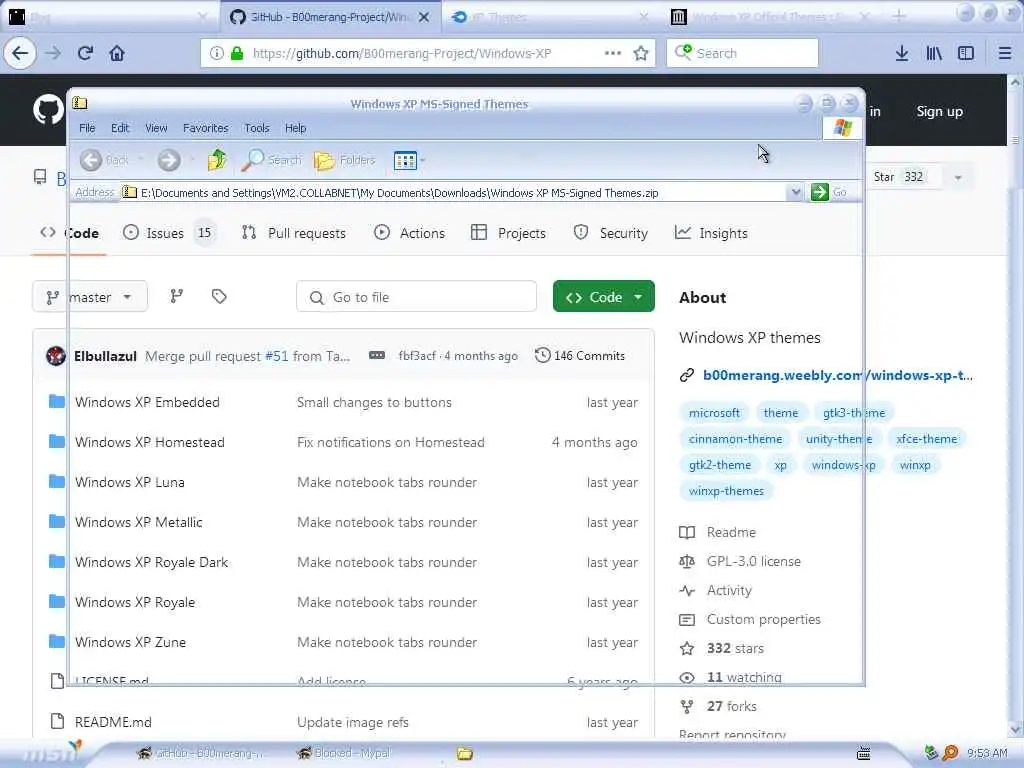Open View menu in Explorer window
Image resolution: width=1024 pixels, height=768 pixels.
click(156, 128)
